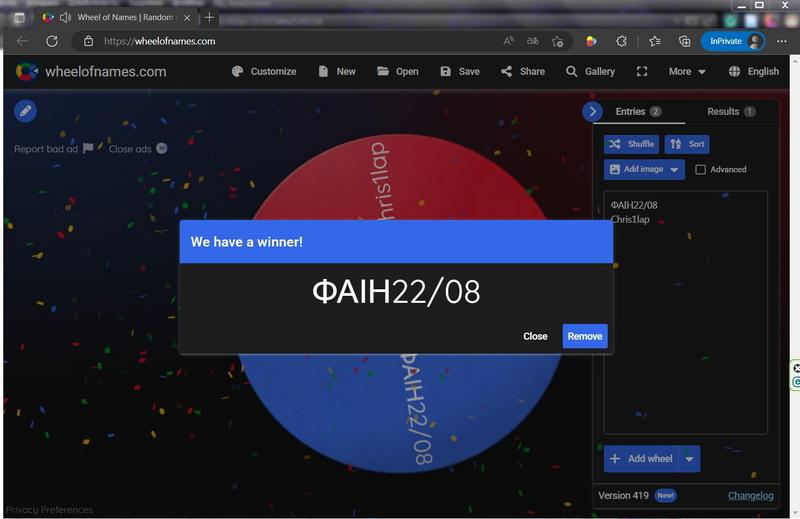
Task: Click the blue pencil edit icon
Action: pos(26,111)
